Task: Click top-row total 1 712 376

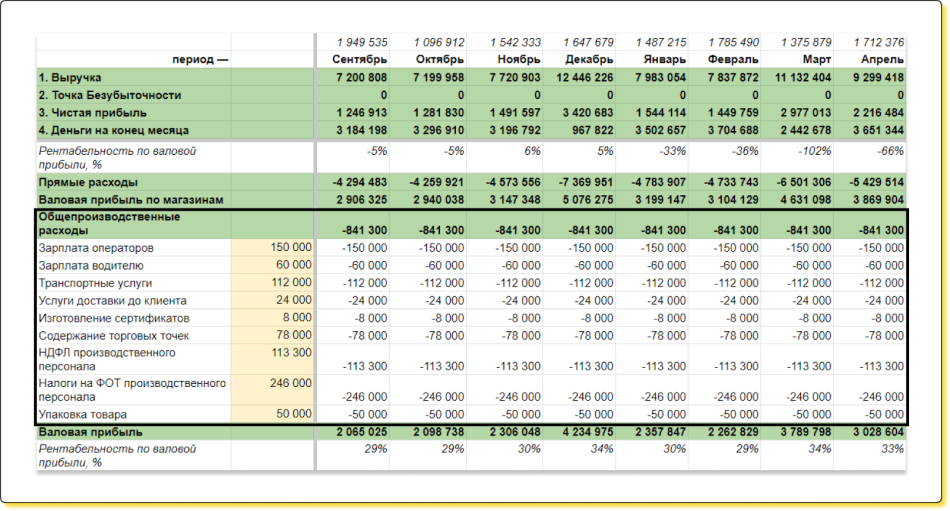Action: tap(879, 42)
